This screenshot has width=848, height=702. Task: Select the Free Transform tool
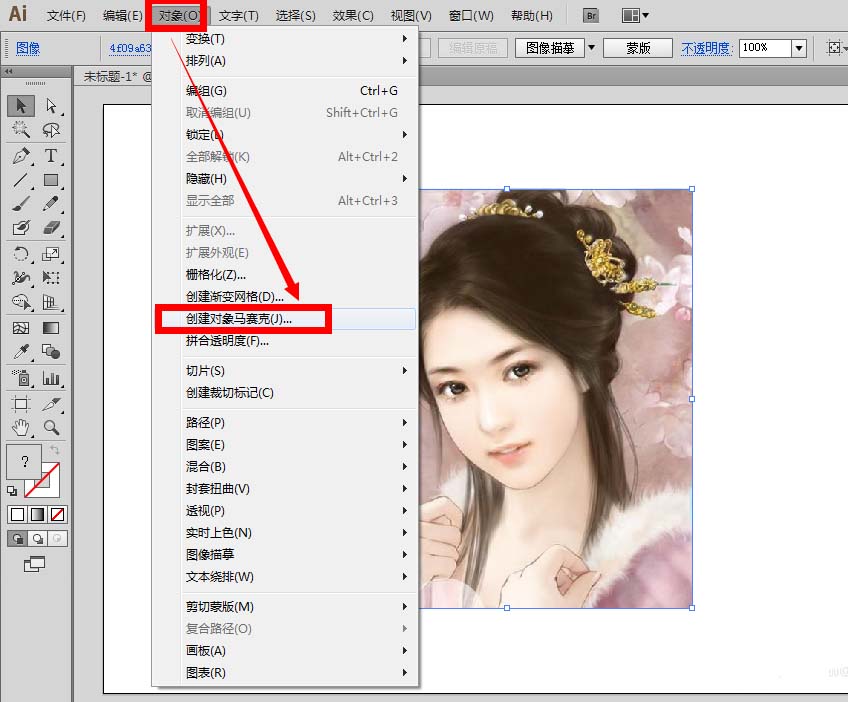tap(51, 277)
